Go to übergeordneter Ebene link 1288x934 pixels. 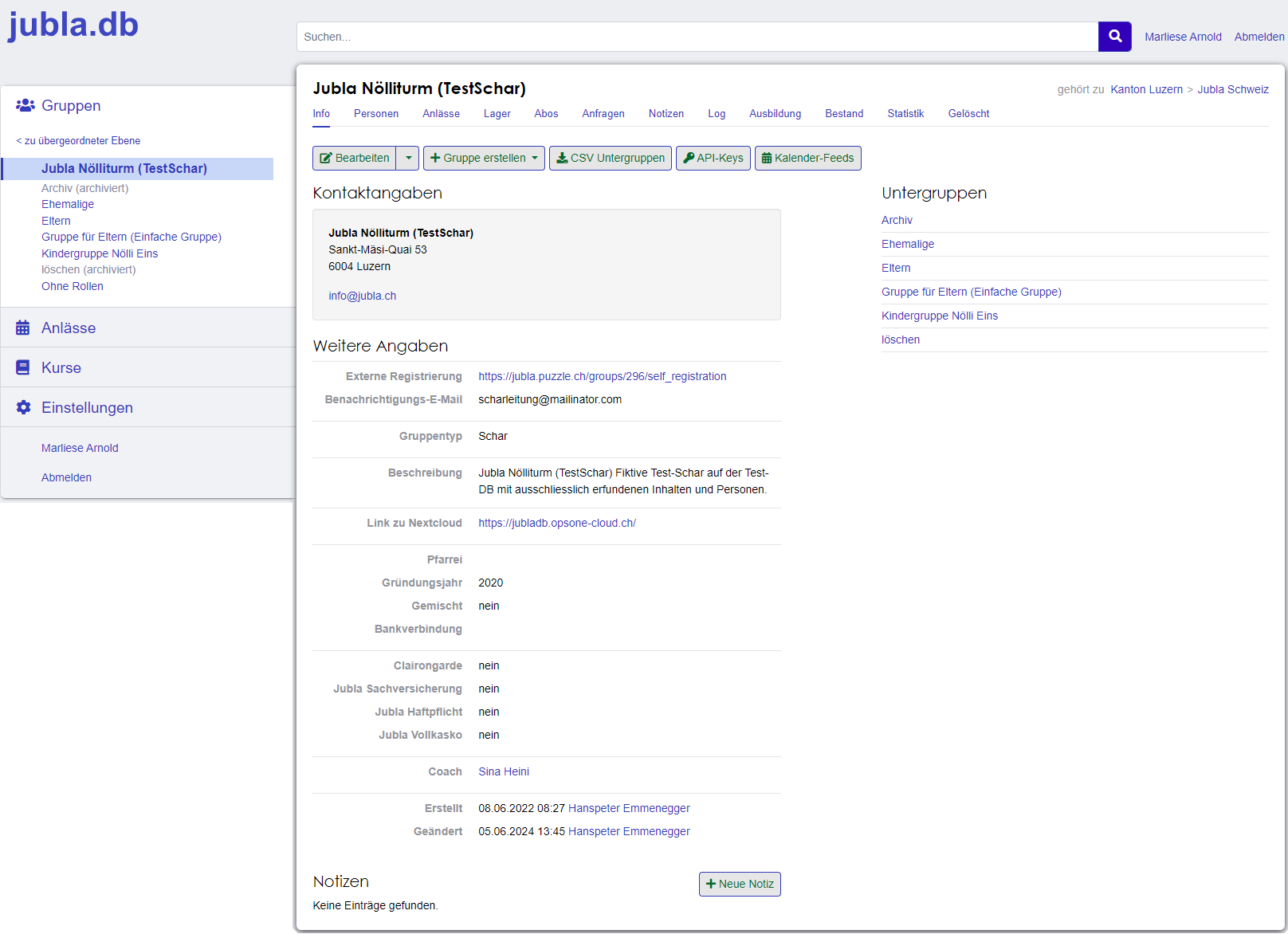tap(78, 141)
